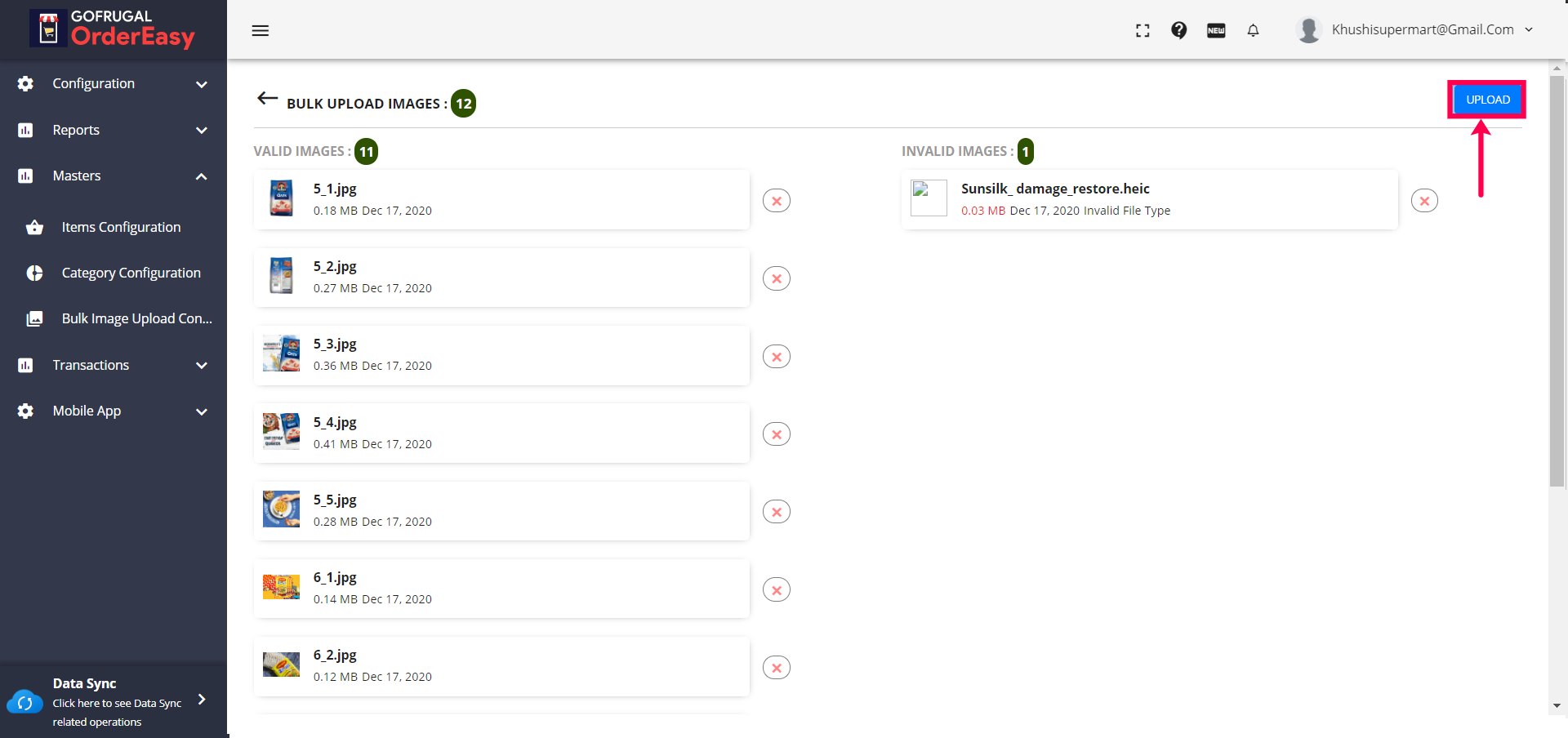The width and height of the screenshot is (1568, 738).
Task: Click the Transactions chart icon in sidebar
Action: click(25, 365)
